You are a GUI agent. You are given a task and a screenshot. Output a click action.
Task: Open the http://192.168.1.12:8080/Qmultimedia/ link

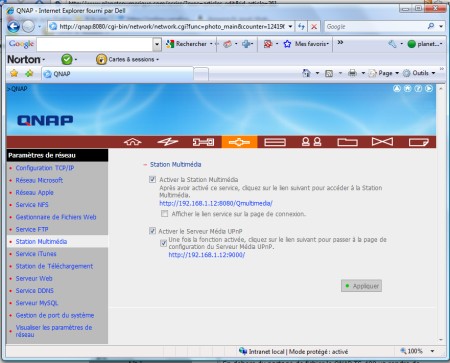pos(216,203)
